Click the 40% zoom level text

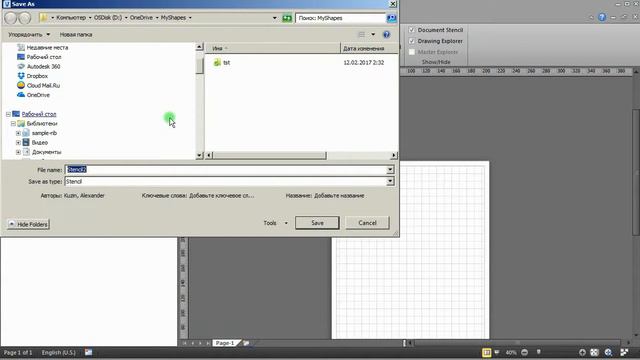tap(511, 352)
